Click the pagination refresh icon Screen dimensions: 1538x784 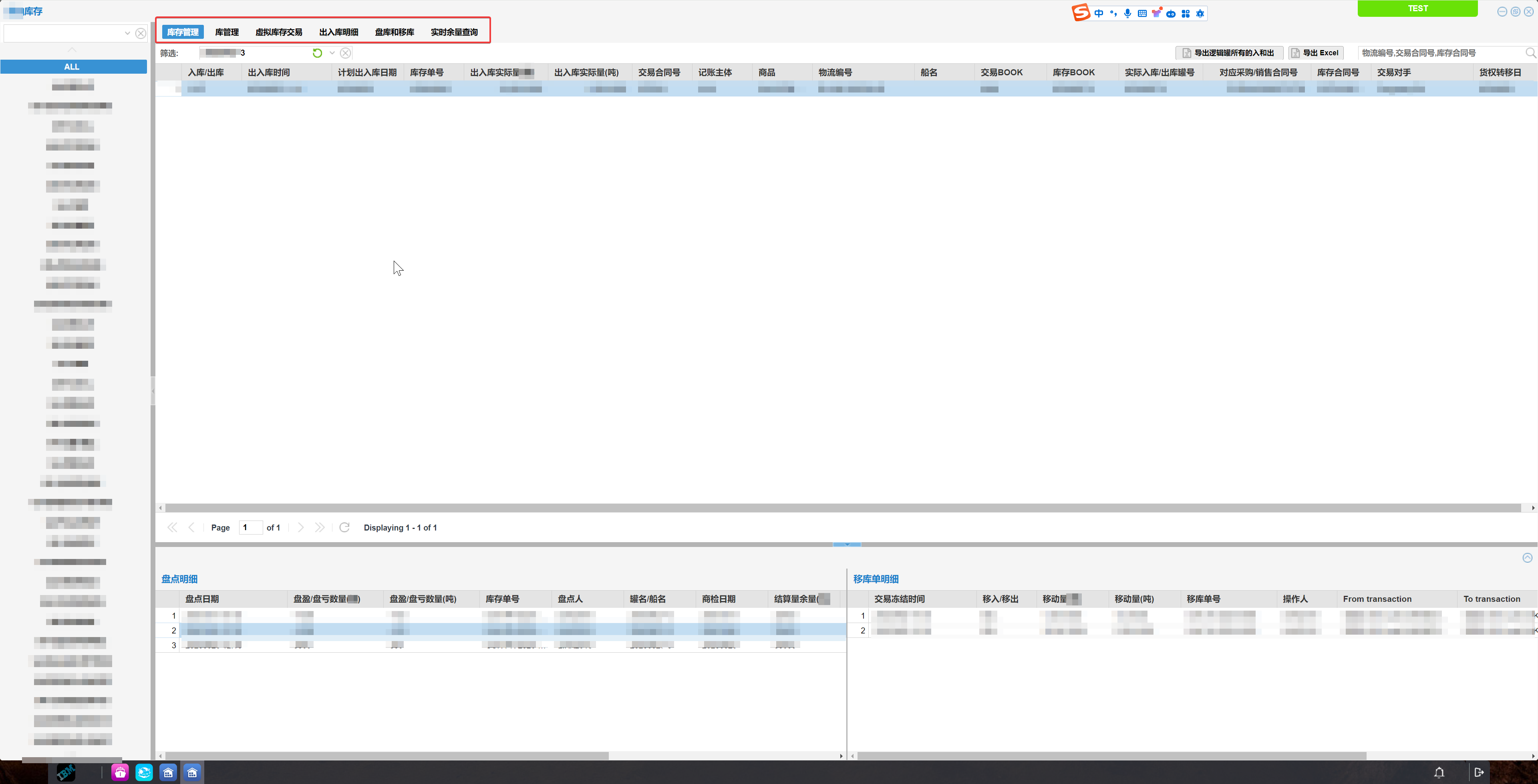click(344, 527)
